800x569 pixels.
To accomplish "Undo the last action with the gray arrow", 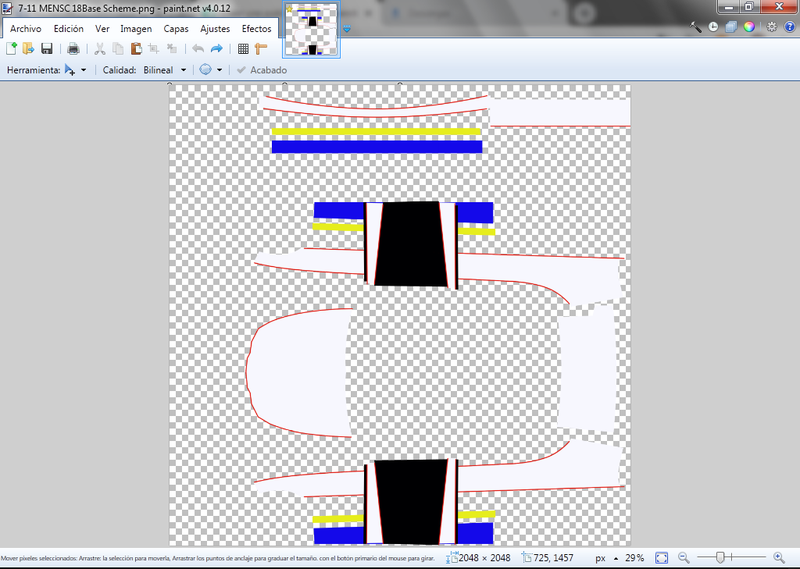I will [x=198, y=48].
